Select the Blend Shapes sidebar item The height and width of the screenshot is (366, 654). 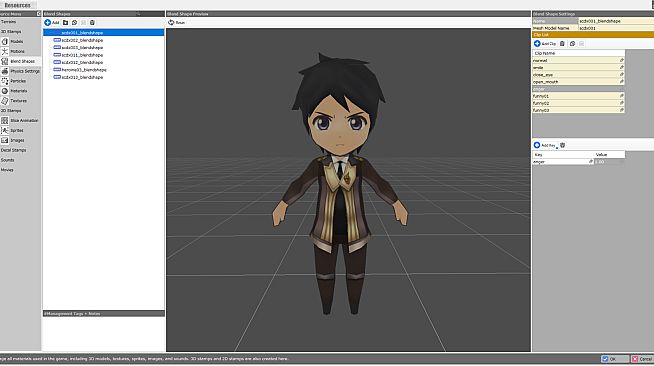[x=20, y=61]
